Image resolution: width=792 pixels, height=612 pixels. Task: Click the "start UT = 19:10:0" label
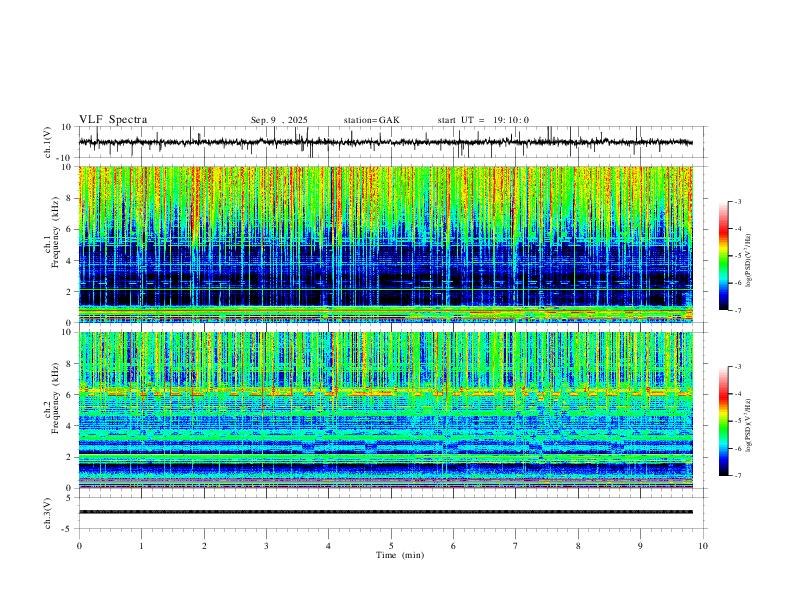483,120
